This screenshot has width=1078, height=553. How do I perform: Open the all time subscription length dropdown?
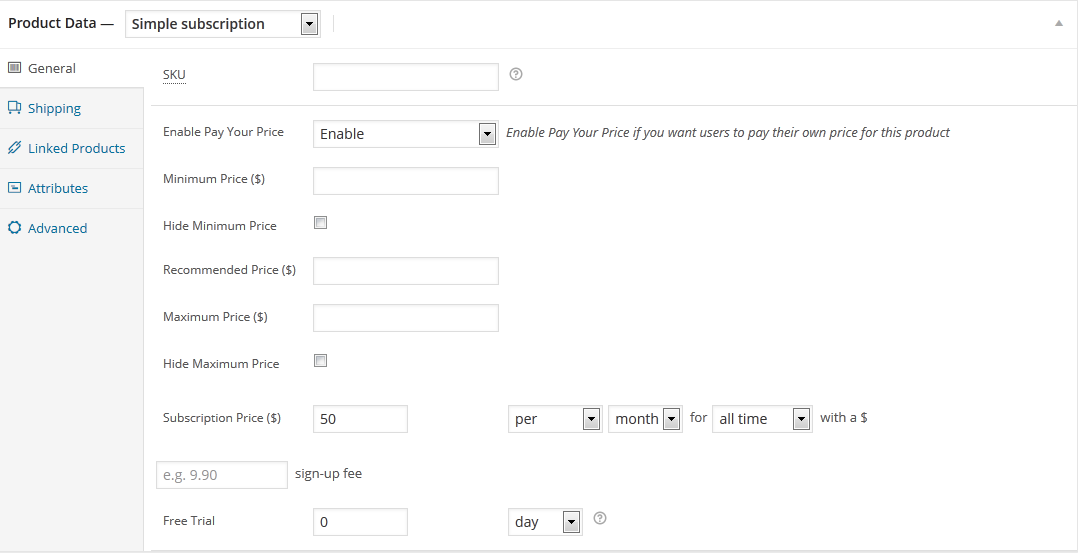click(764, 419)
